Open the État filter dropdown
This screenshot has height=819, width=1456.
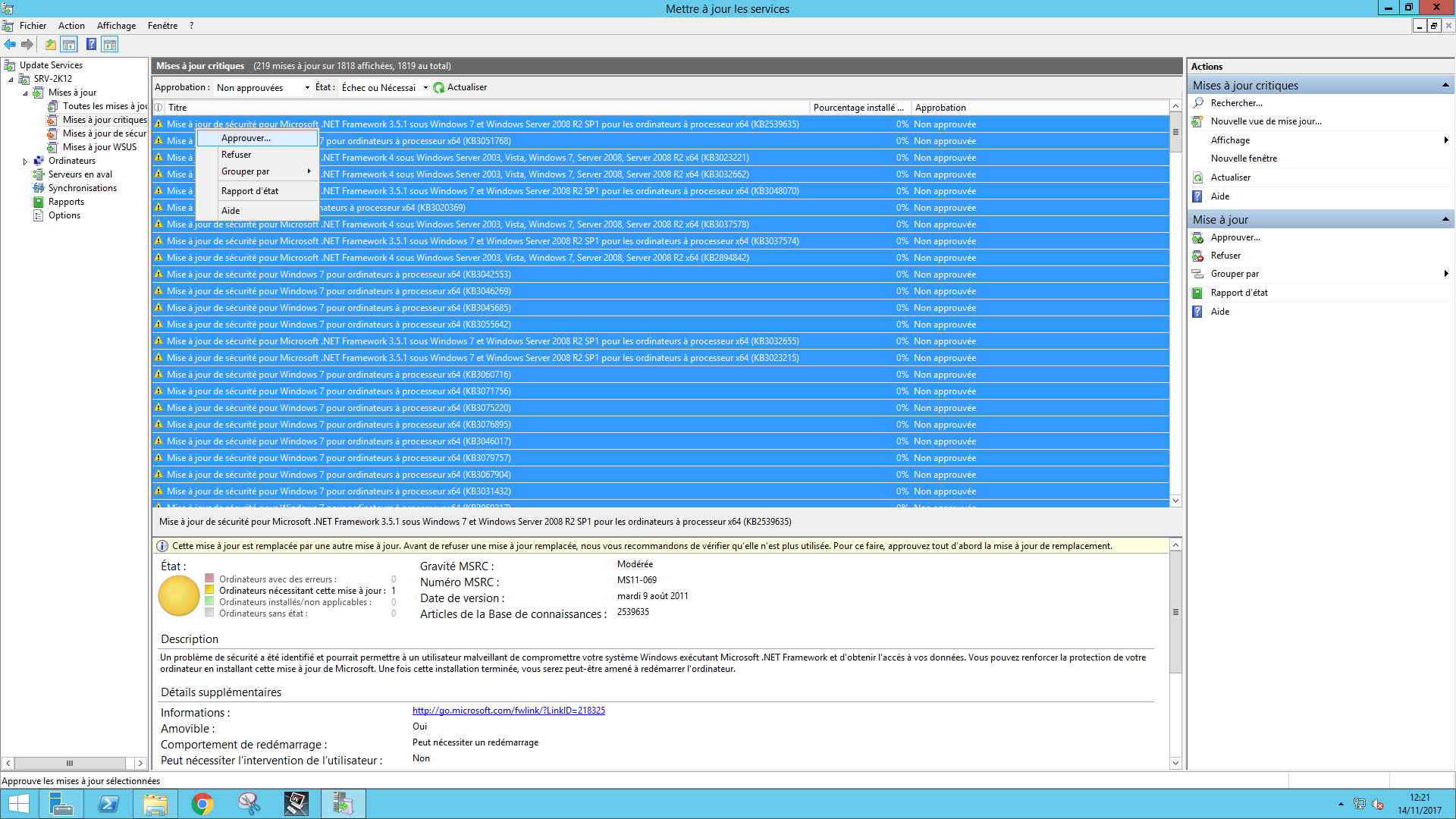point(425,88)
